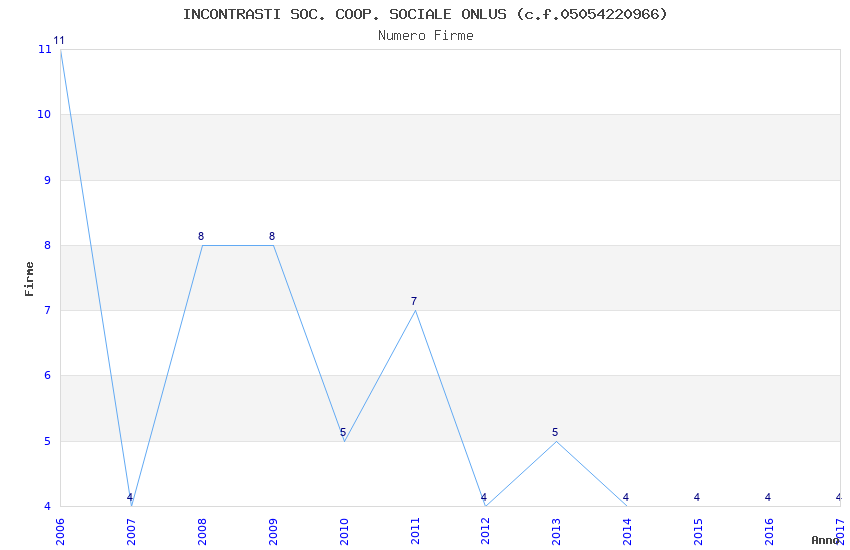Click x-axis year label 2009
The height and width of the screenshot is (550, 850).
coord(273,531)
